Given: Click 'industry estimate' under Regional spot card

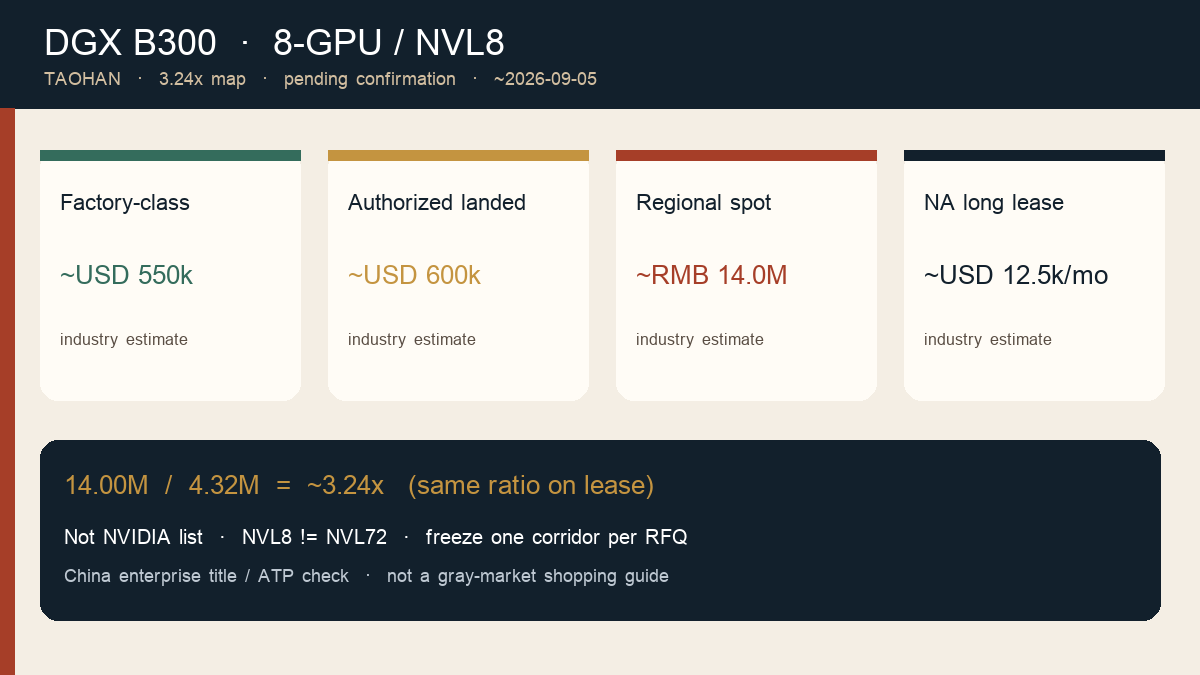Looking at the screenshot, I should (700, 339).
